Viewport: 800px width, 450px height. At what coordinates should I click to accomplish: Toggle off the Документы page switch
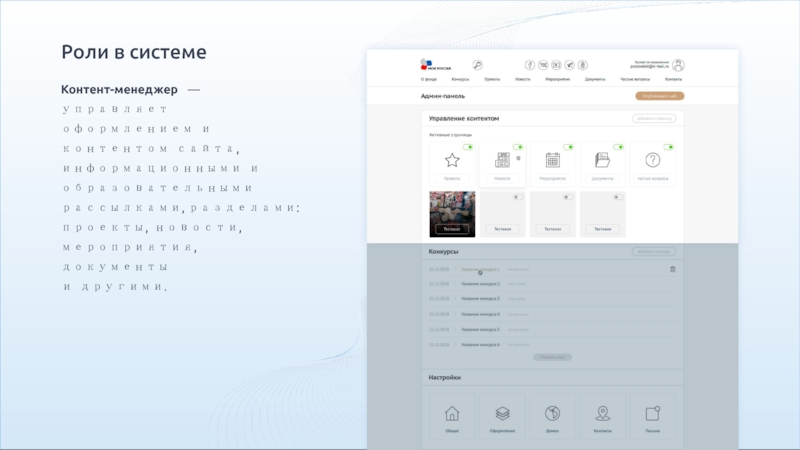618,147
